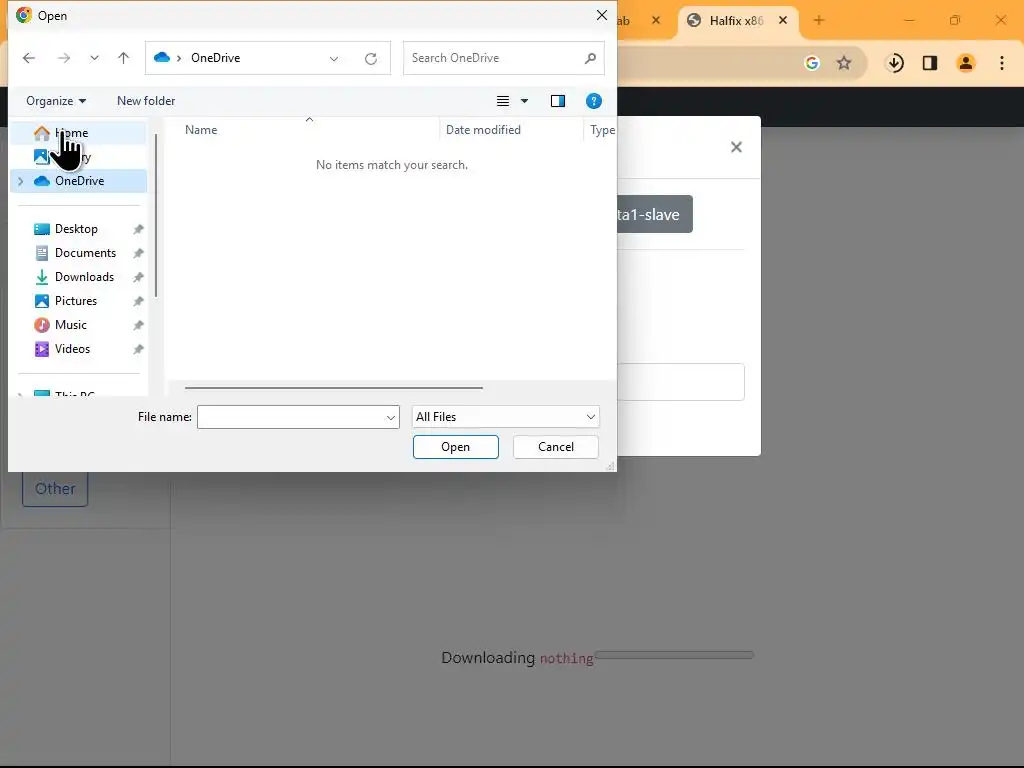Click the Downloading progress bar

point(675,655)
